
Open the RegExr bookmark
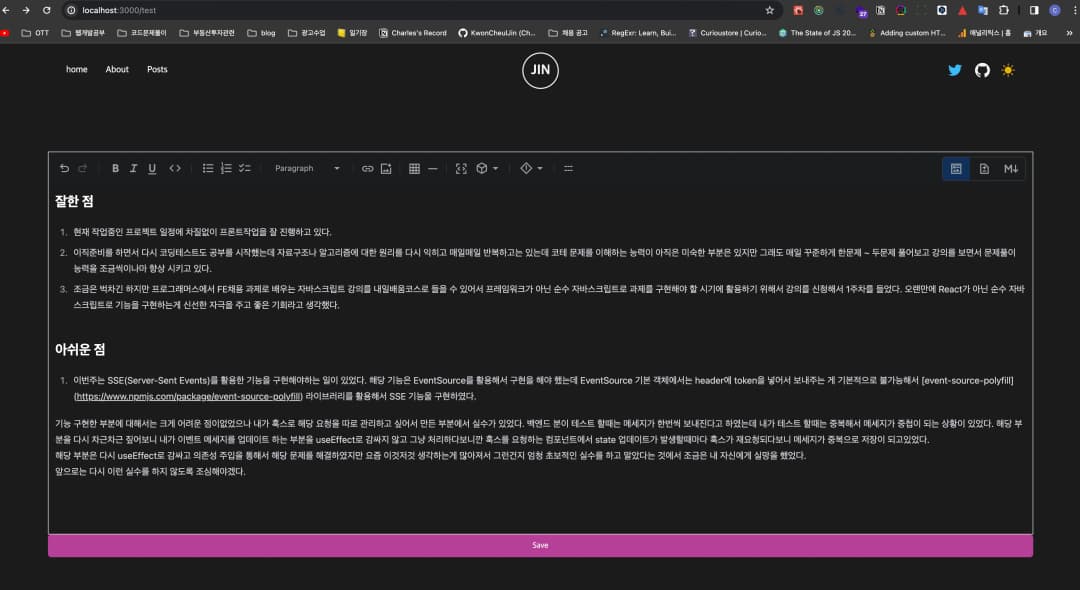coord(638,33)
